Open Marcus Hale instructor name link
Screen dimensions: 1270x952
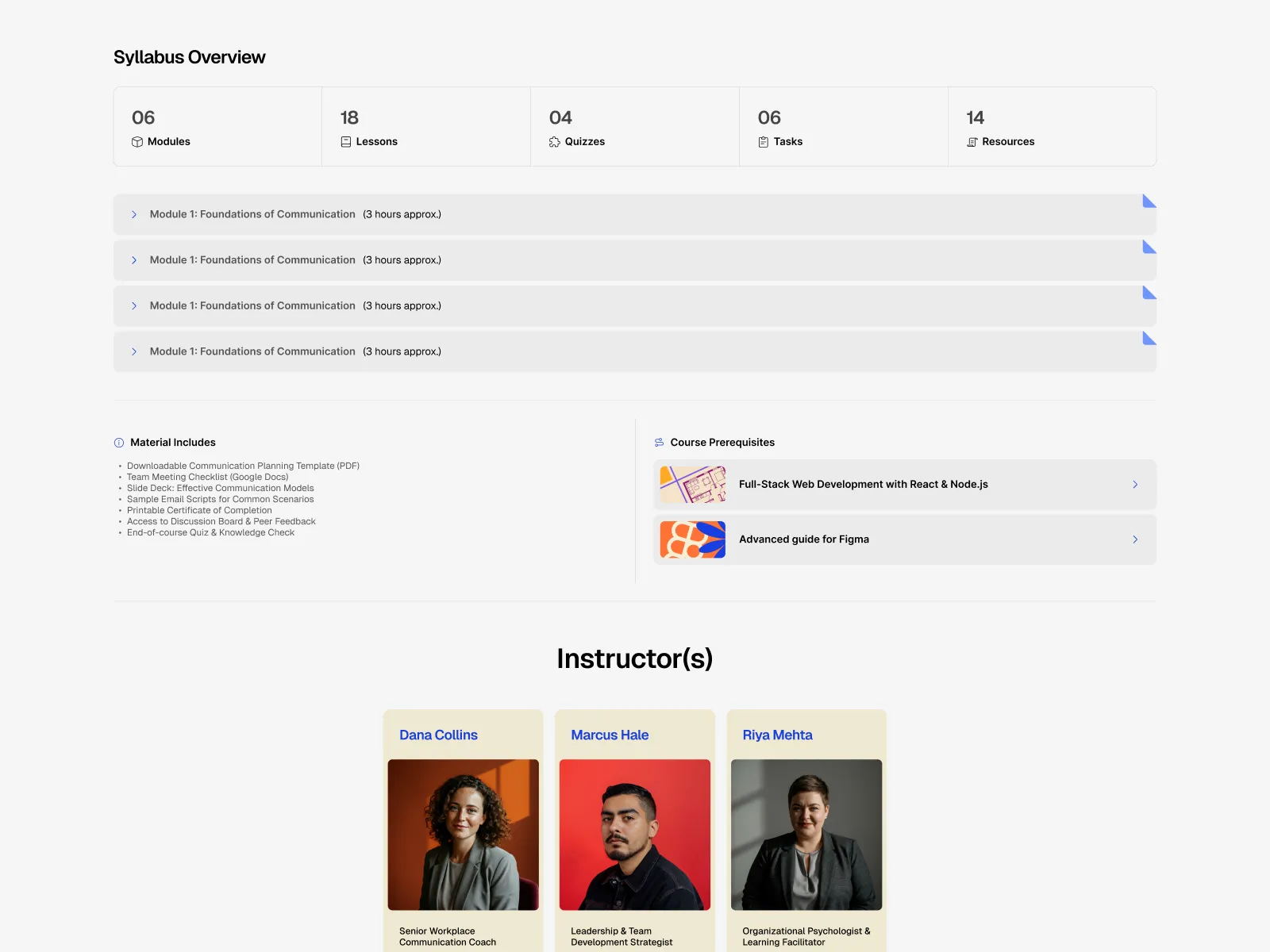click(610, 735)
